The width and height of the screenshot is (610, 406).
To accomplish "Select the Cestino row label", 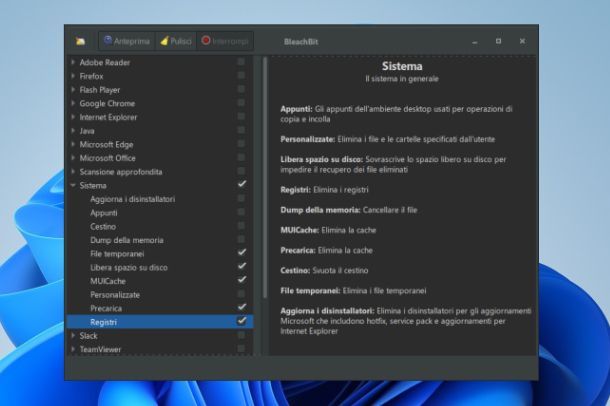I will tap(103, 226).
